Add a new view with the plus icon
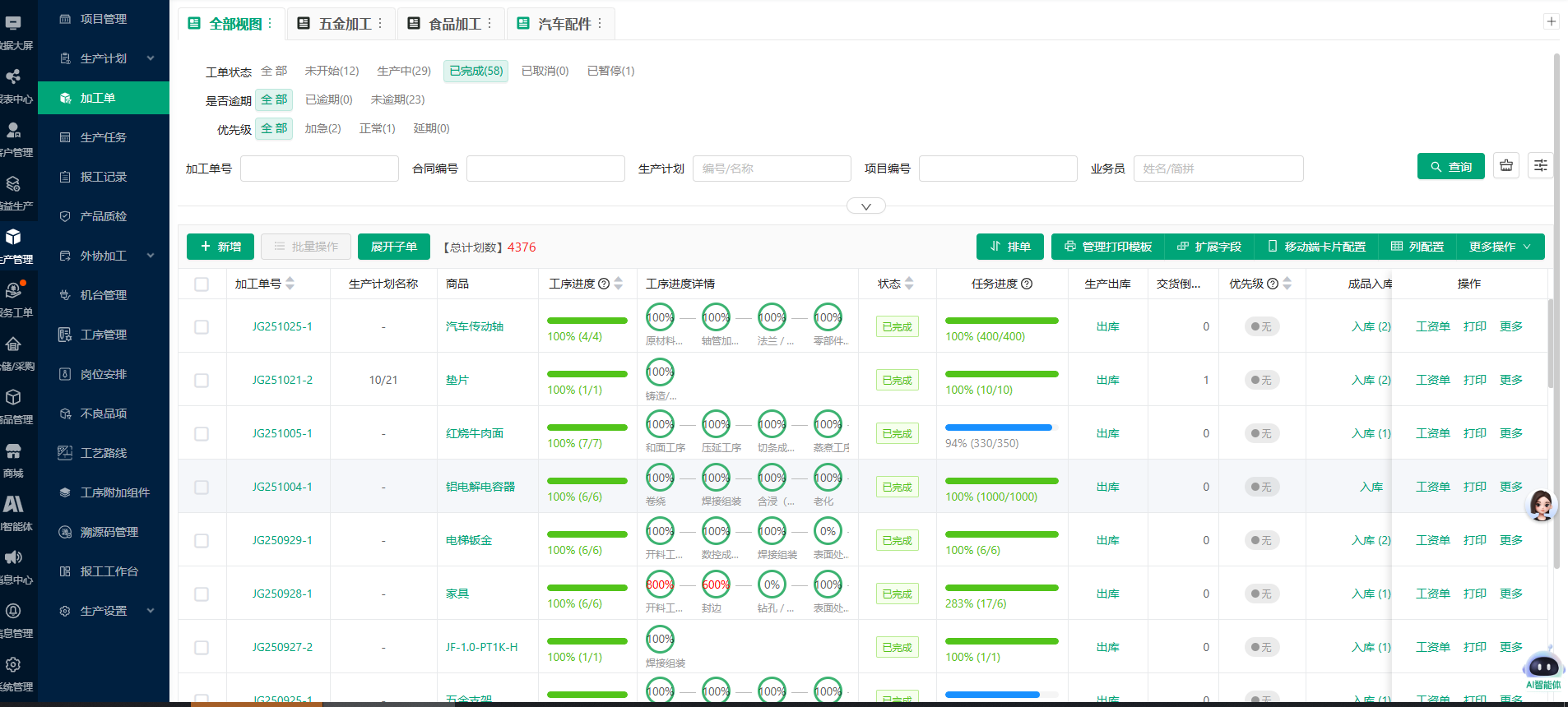 (x=1552, y=21)
